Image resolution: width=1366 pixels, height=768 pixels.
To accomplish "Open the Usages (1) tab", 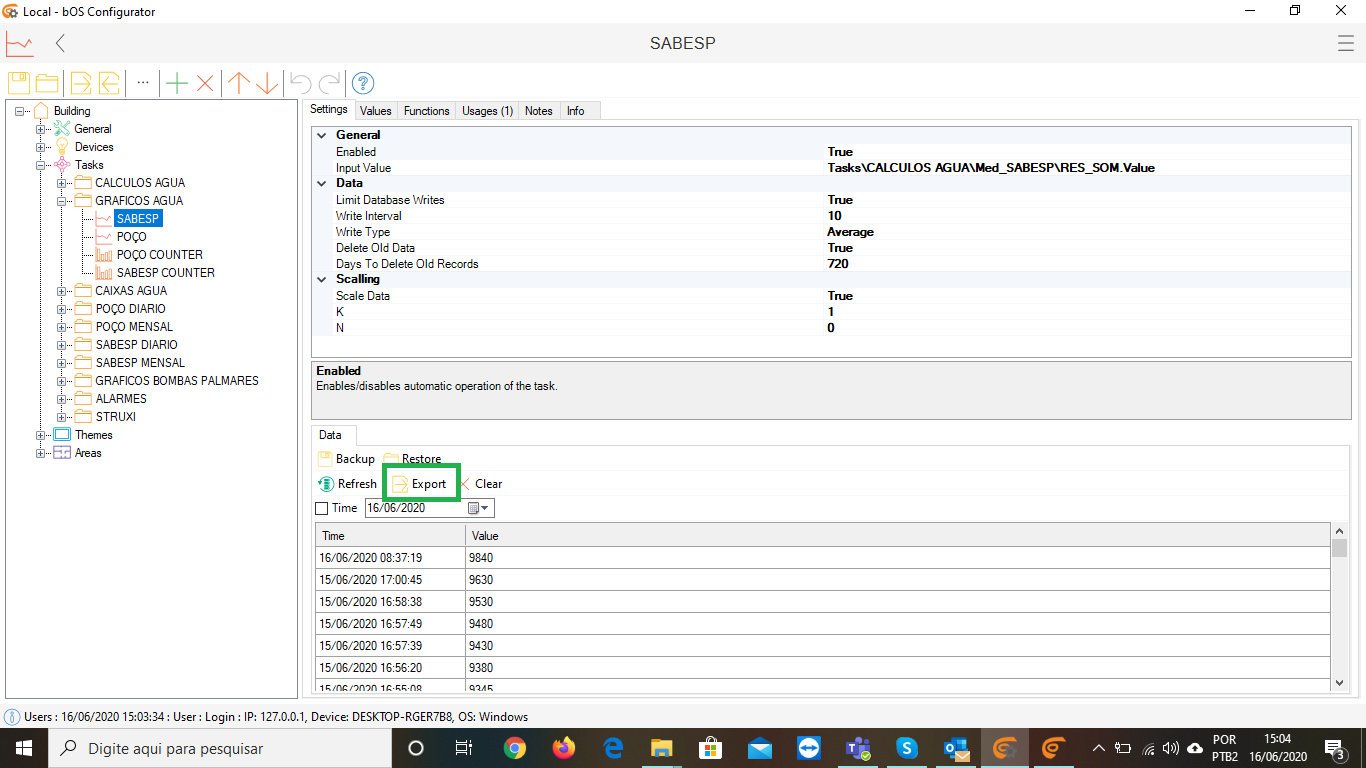I will pos(487,111).
